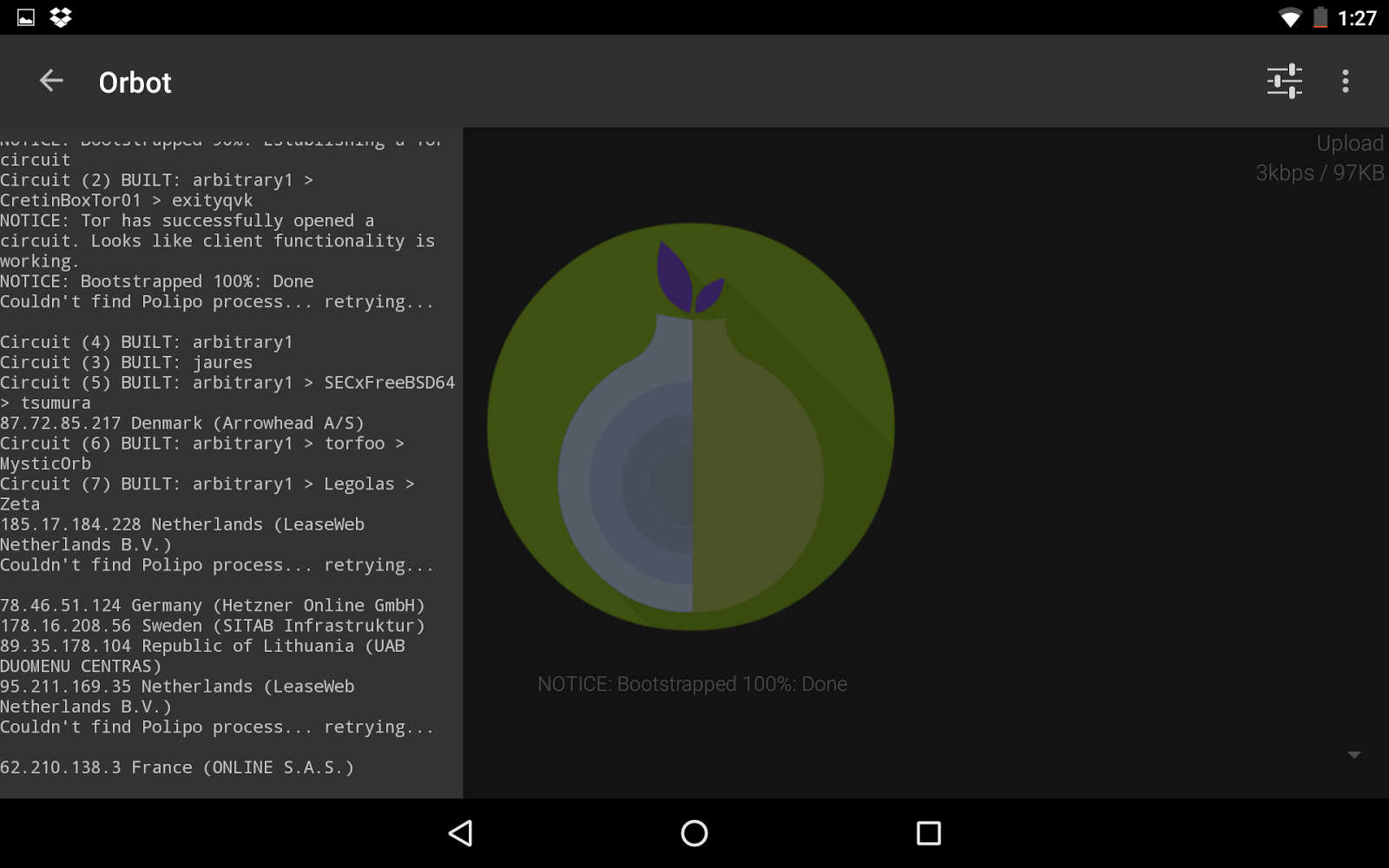This screenshot has height=868, width=1389.
Task: Open the three-dot overflow menu
Action: click(x=1346, y=82)
